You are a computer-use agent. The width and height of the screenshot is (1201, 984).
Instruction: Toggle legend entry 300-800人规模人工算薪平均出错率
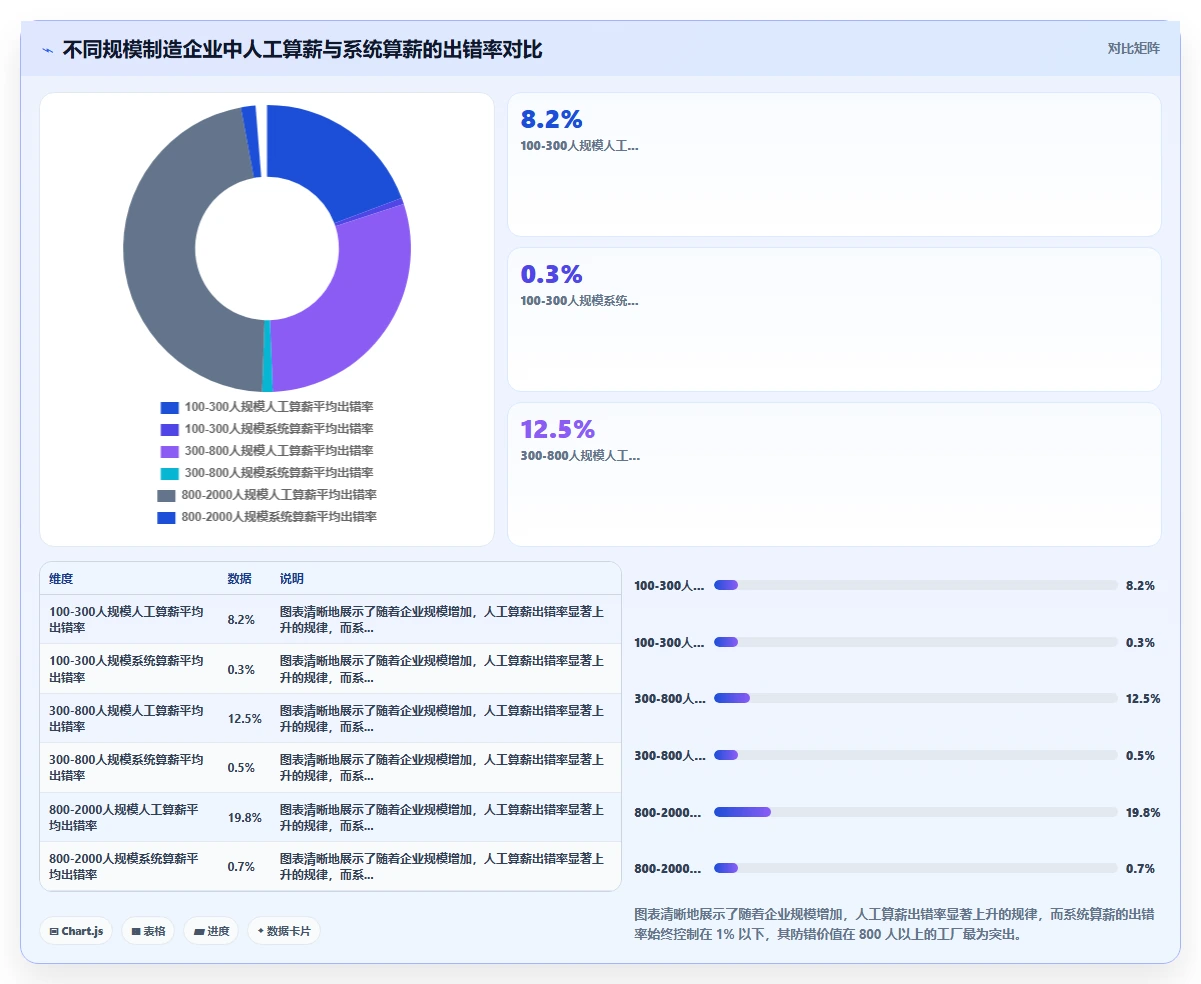(x=267, y=451)
